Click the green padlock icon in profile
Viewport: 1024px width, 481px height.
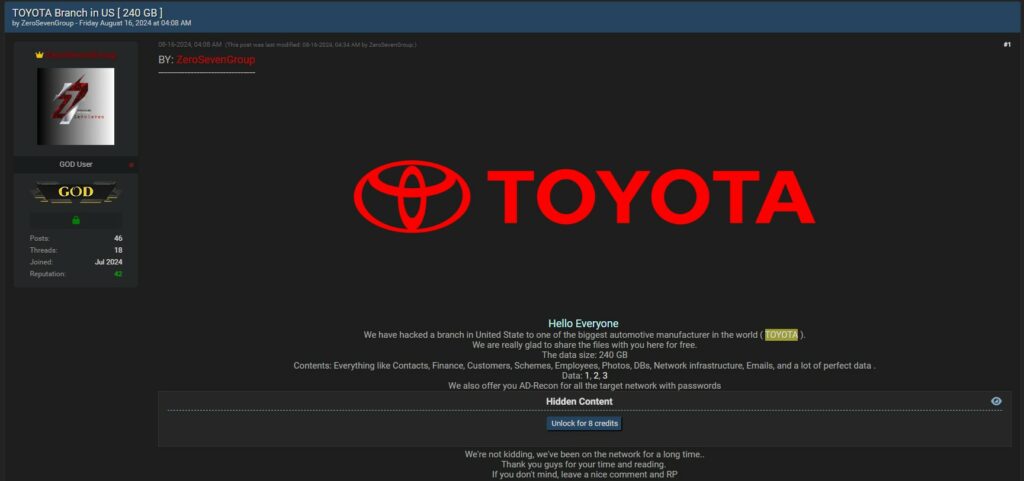[x=76, y=219]
